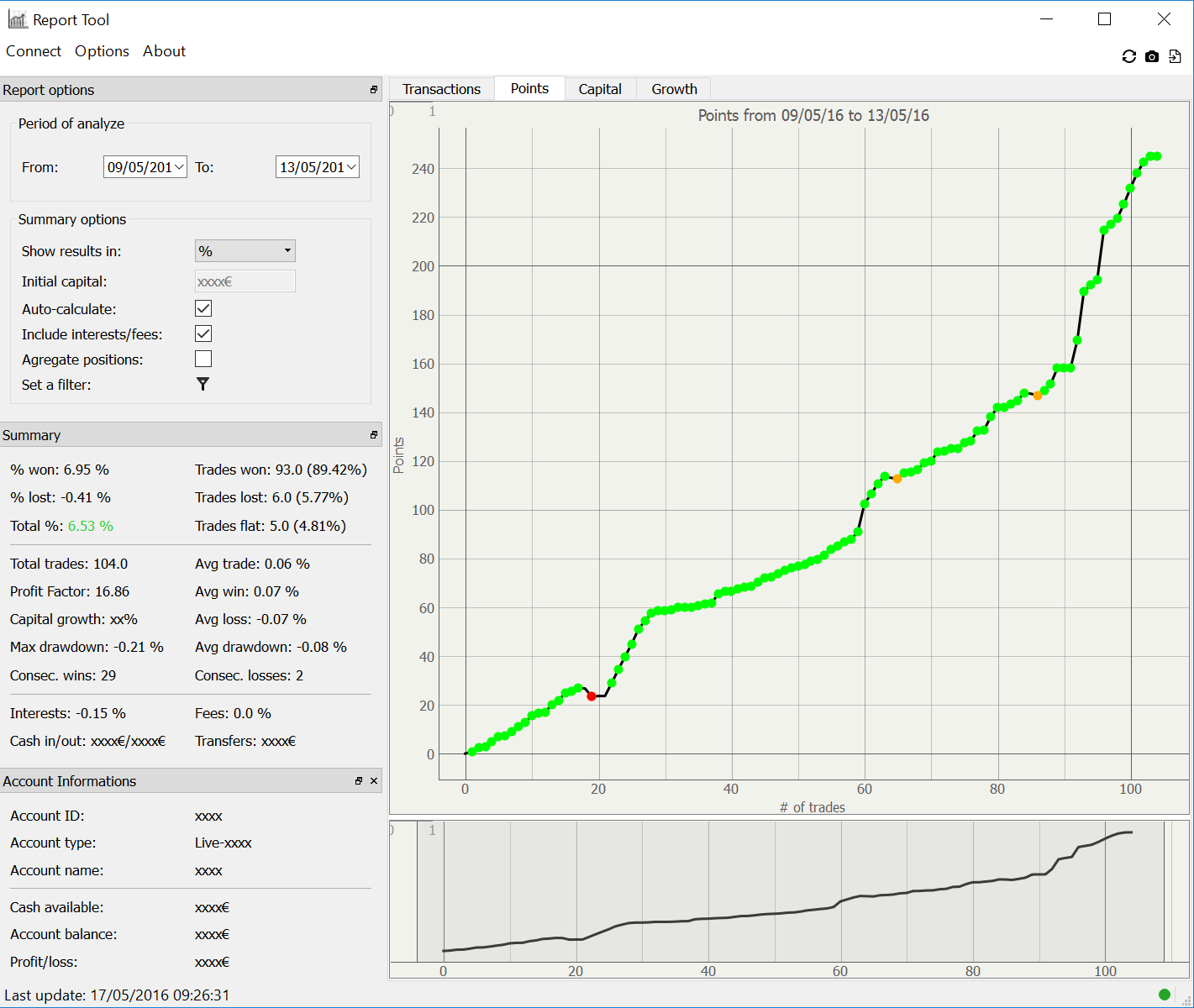Click the Max drawdown: -0.21 % text
The height and width of the screenshot is (1008, 1194).
[87, 647]
